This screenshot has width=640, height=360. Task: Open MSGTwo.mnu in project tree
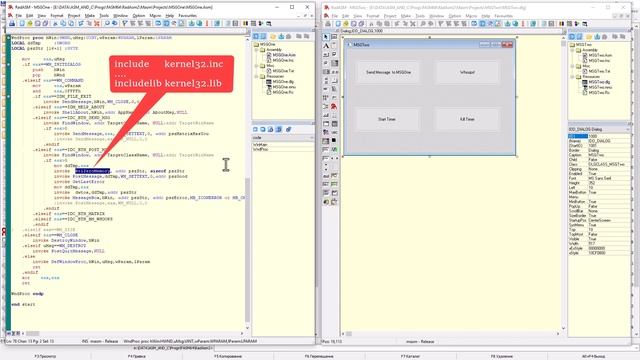click(x=600, y=87)
